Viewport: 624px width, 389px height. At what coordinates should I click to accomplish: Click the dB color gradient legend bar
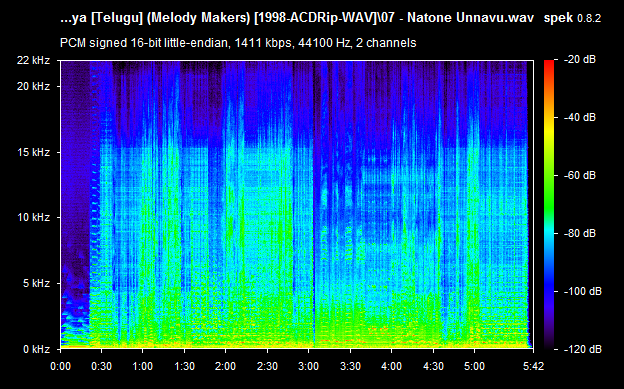tap(549, 205)
